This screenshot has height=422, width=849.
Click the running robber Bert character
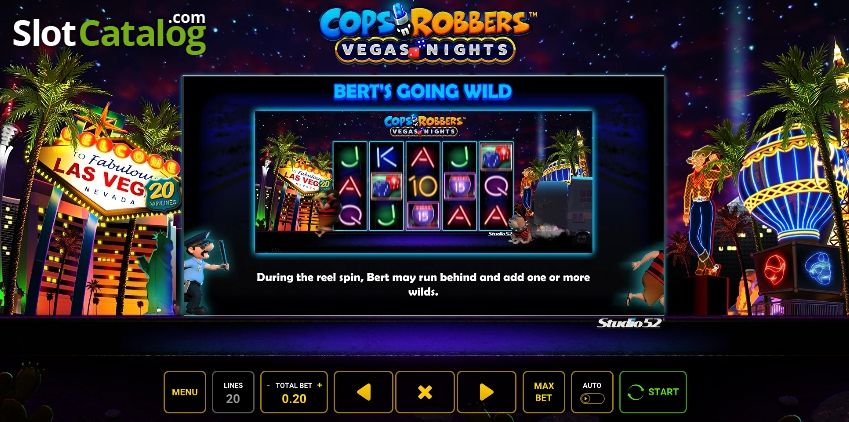646,277
